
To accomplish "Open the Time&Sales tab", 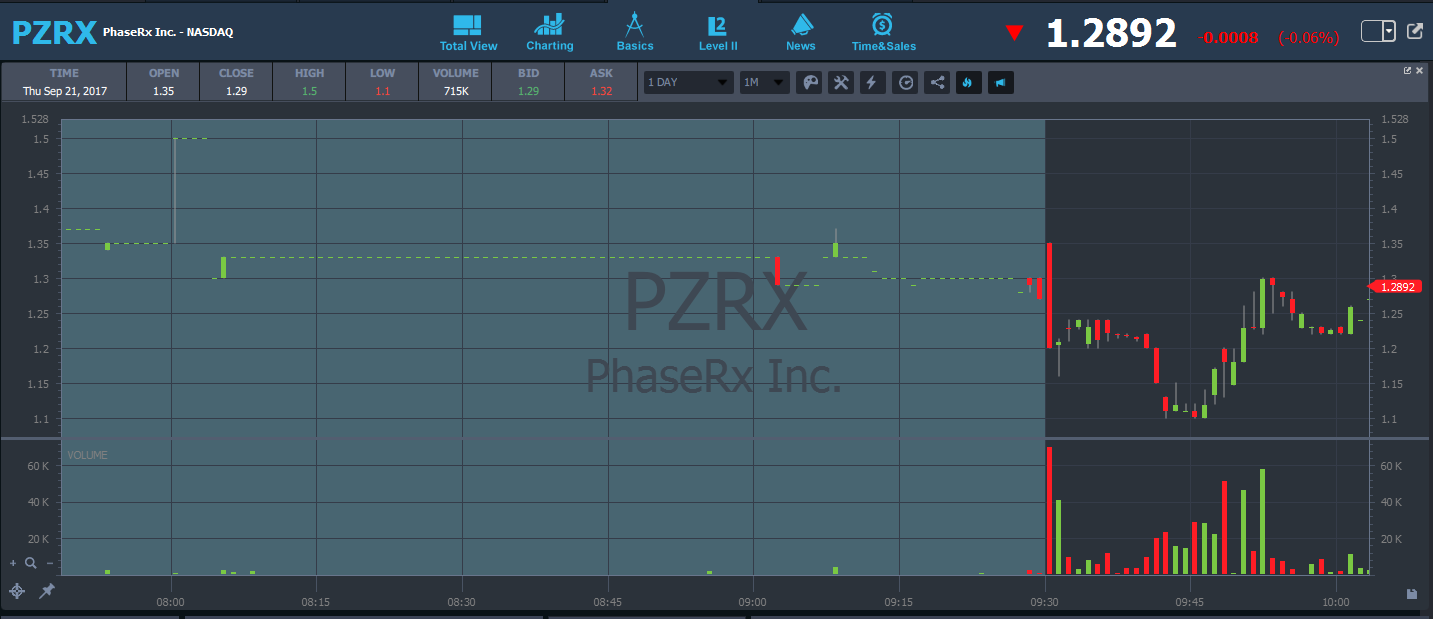I will pyautogui.click(x=883, y=33).
